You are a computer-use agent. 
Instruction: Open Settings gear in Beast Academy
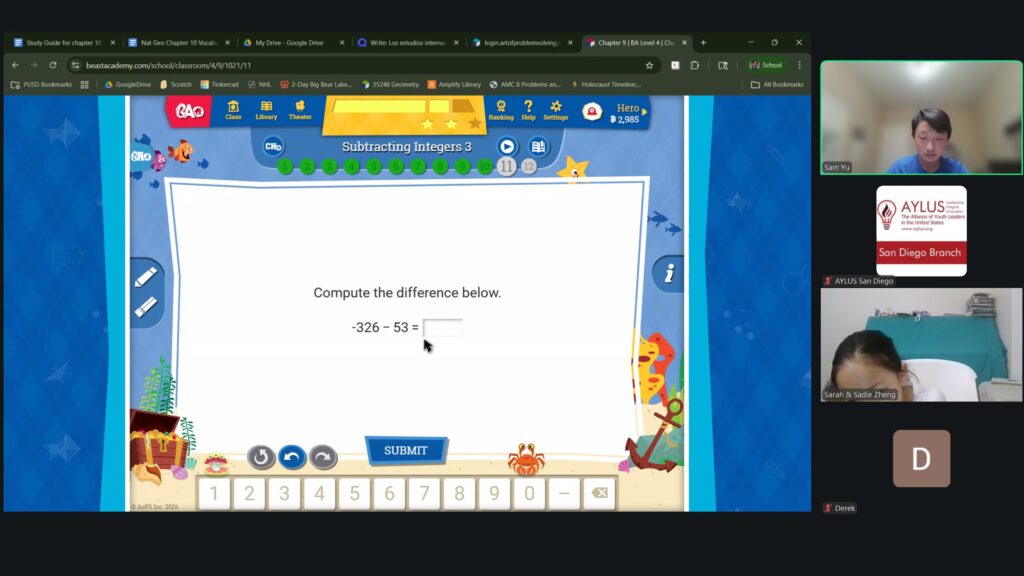click(556, 110)
